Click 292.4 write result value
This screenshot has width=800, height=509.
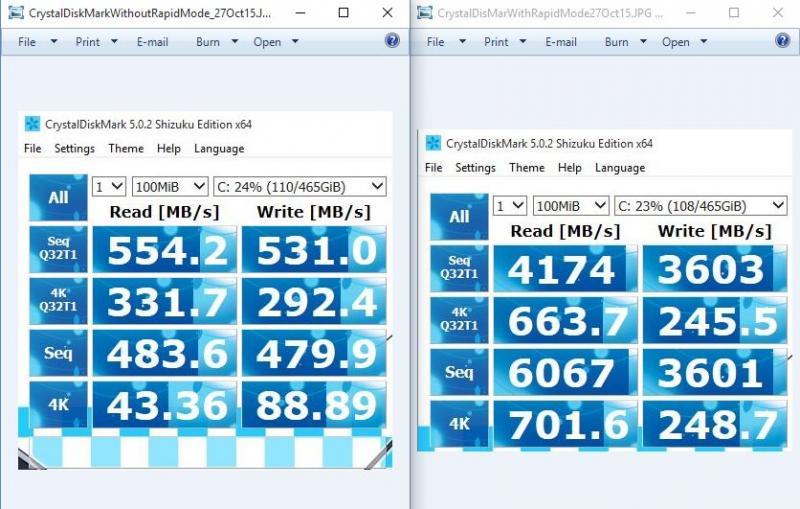tap(314, 301)
